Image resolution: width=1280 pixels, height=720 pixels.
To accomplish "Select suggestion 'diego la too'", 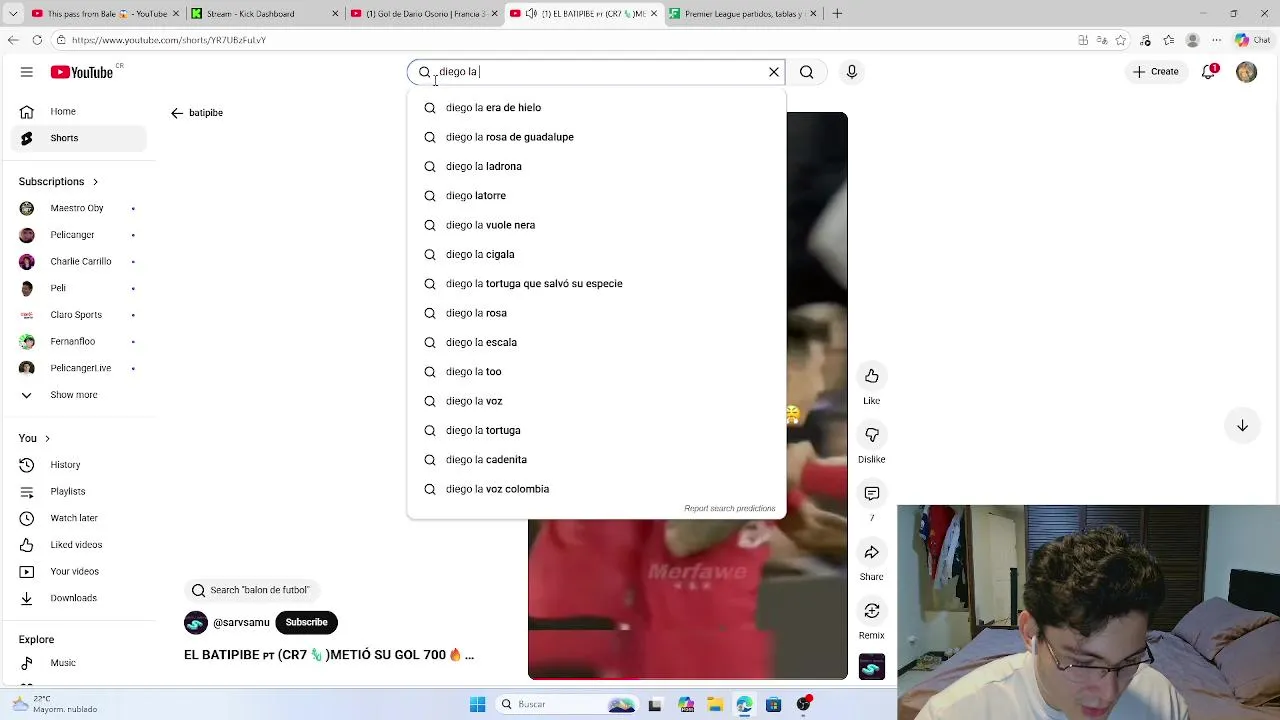I will point(597,372).
